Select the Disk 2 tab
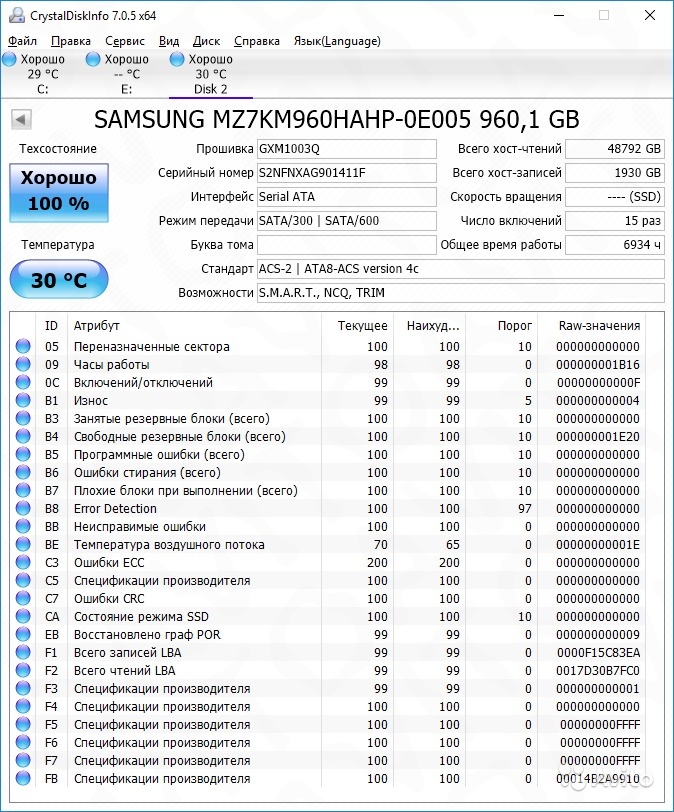 pos(211,74)
